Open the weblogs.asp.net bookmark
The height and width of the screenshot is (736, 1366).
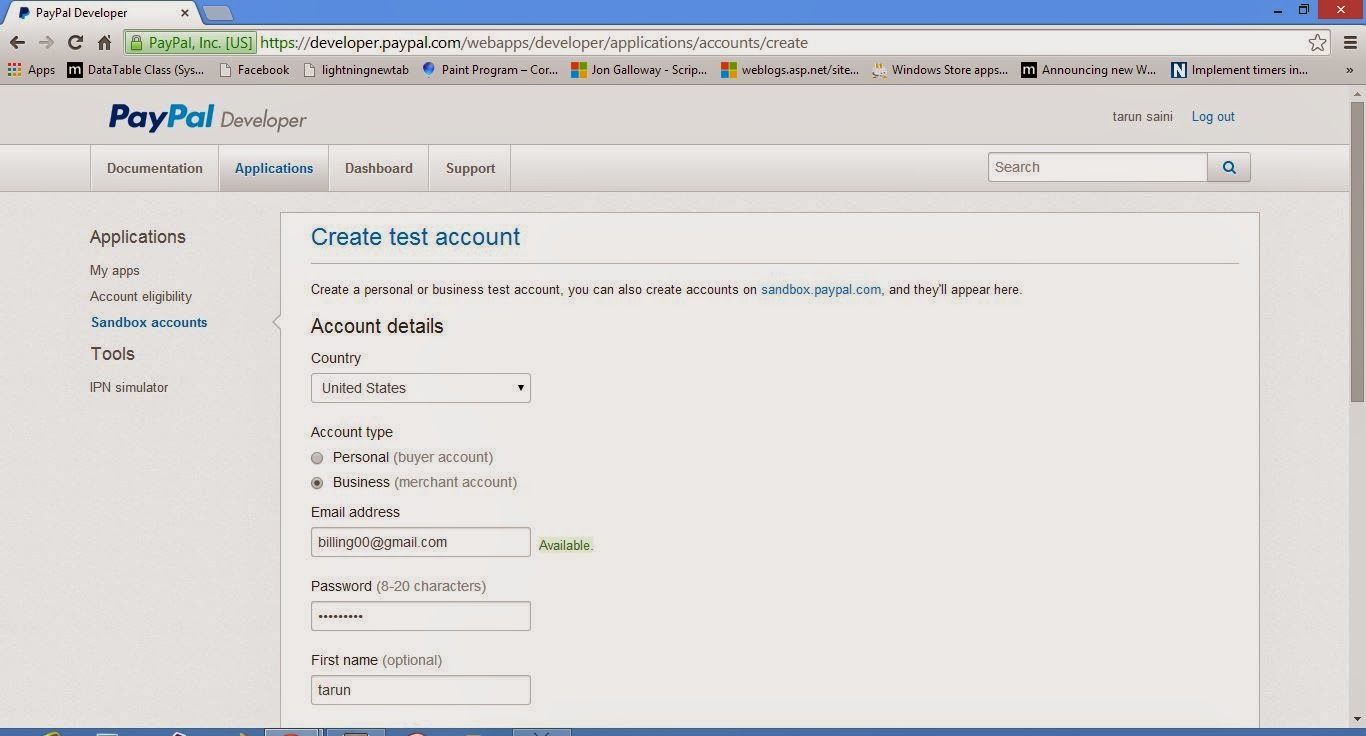[x=790, y=70]
